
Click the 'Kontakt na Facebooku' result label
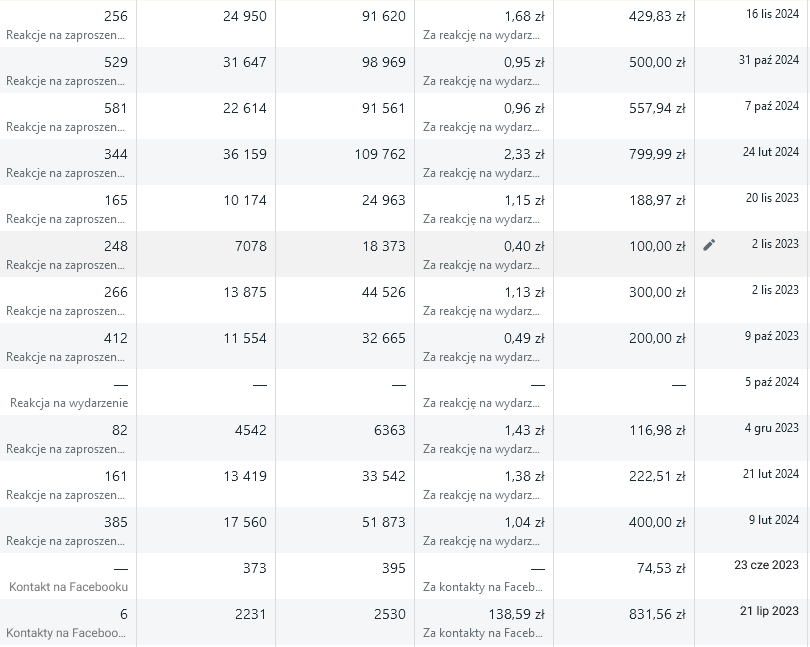tap(68, 587)
